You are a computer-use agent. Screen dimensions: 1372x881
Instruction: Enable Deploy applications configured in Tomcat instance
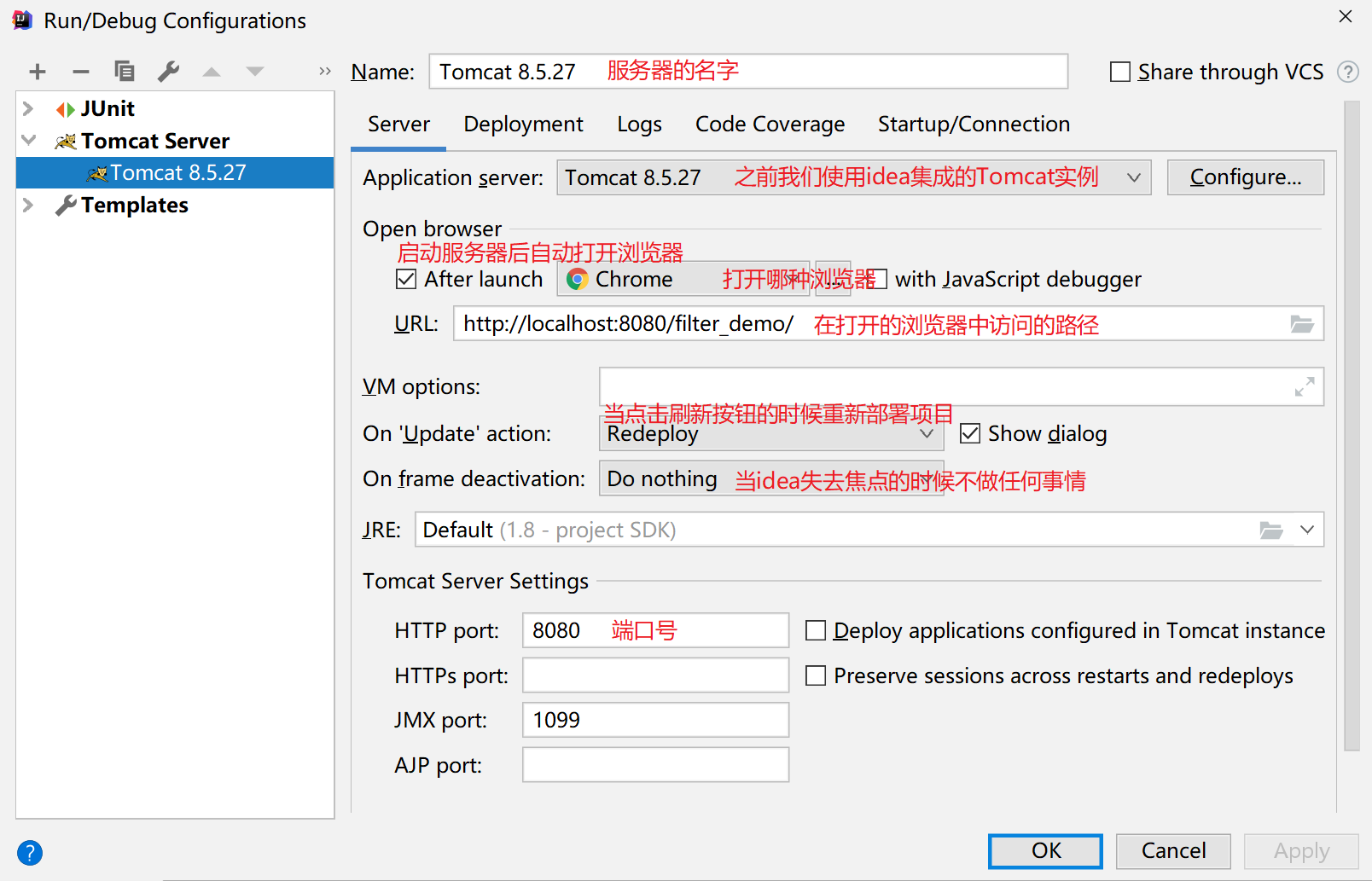[x=816, y=630]
